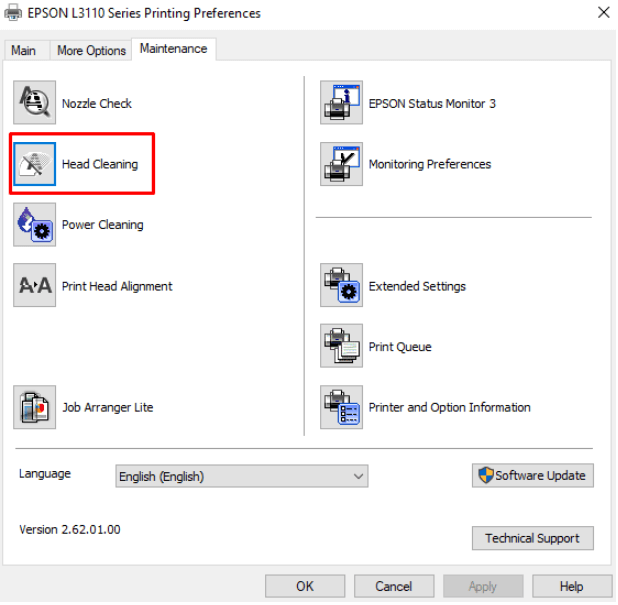Open Monitoring Preferences icon
Viewport: 618px width, 605px height.
click(x=341, y=164)
